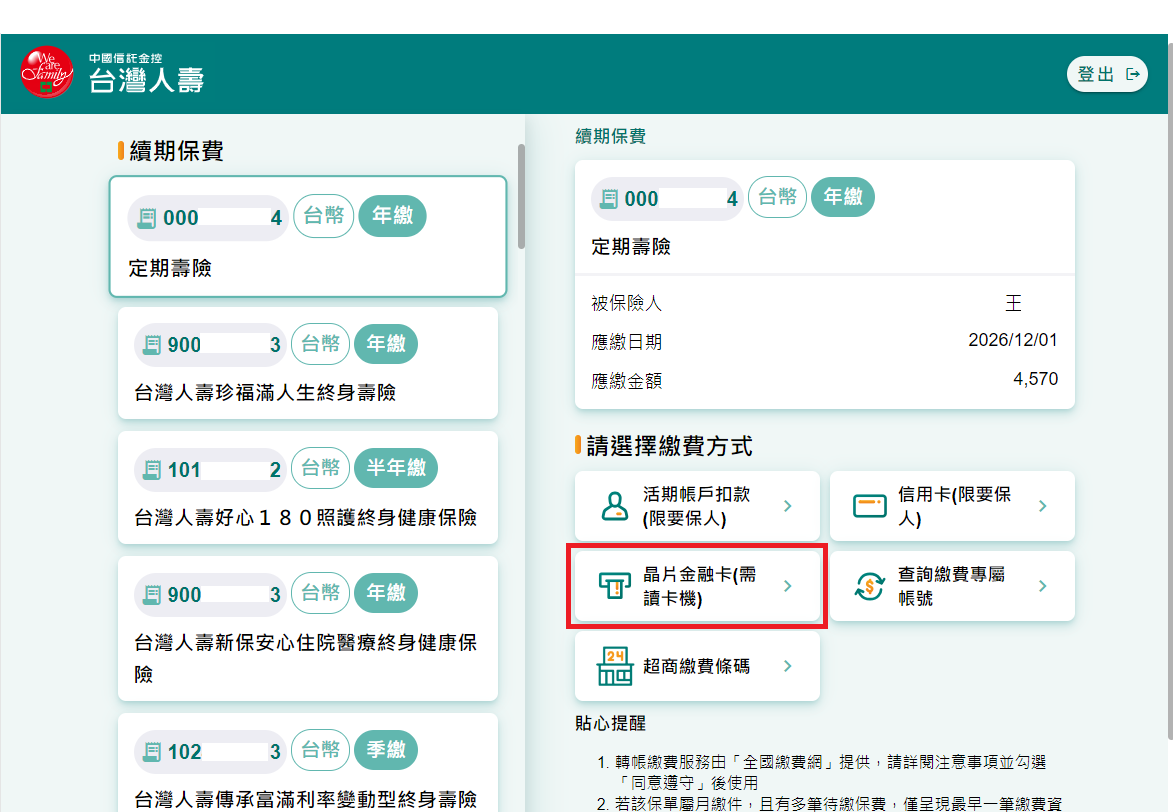
Task: Click the 24 convenience store icon
Action: (615, 666)
